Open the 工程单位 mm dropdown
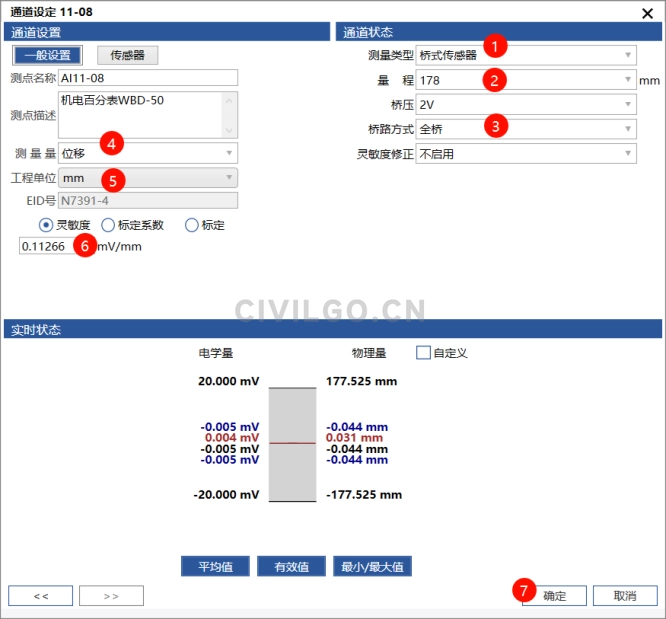The width and height of the screenshot is (666, 619). (x=147, y=178)
